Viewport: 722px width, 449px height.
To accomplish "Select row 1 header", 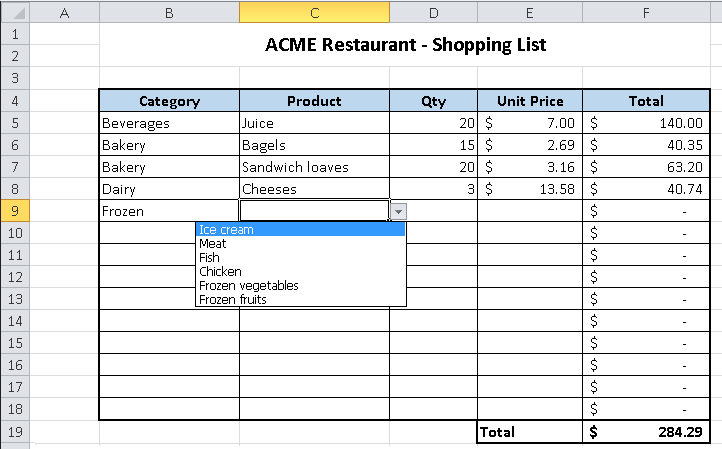I will click(15, 34).
